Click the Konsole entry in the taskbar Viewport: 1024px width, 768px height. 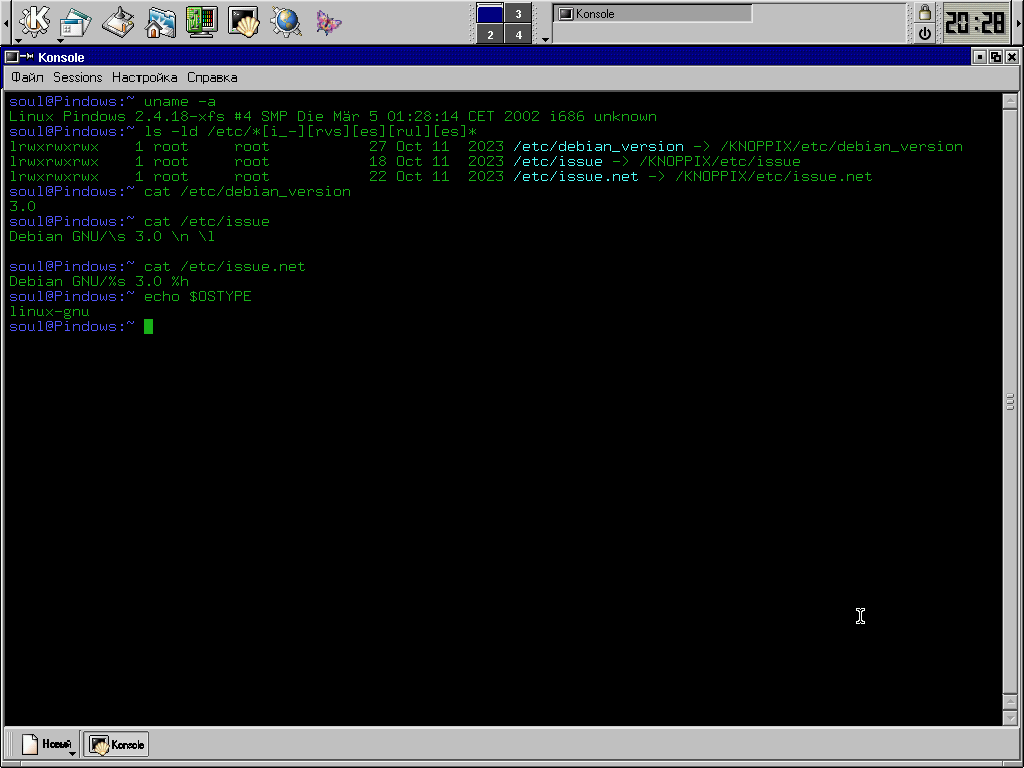(653, 13)
